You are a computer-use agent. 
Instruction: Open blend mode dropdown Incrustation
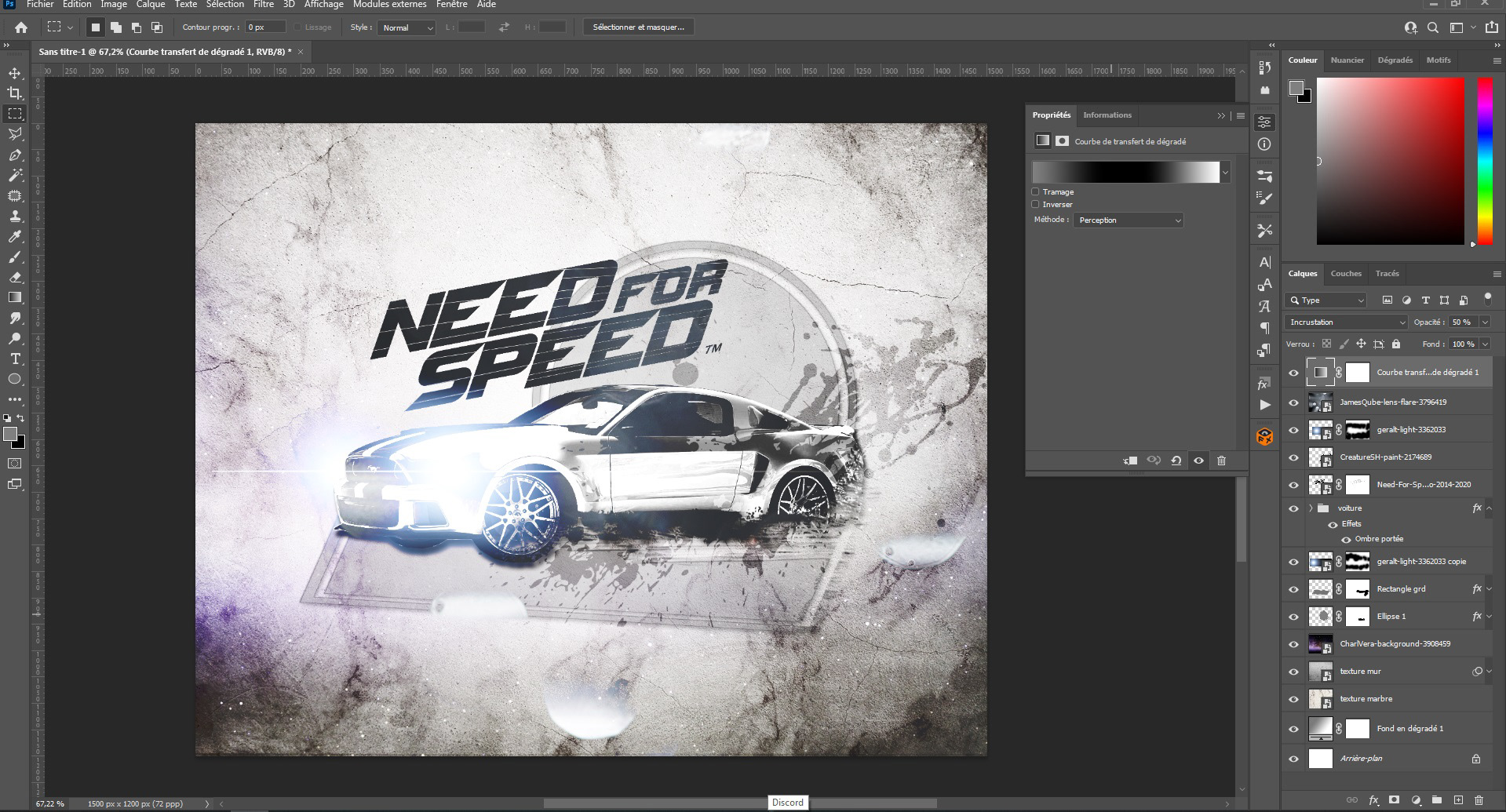tap(1347, 322)
